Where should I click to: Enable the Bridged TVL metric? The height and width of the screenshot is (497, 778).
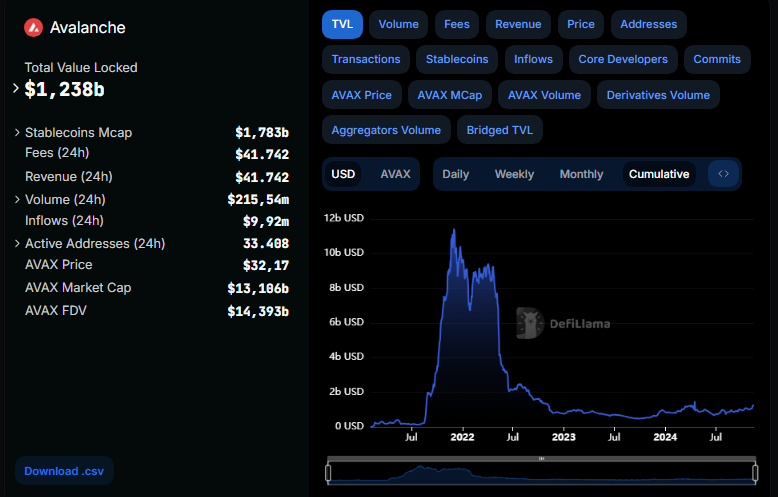(500, 130)
